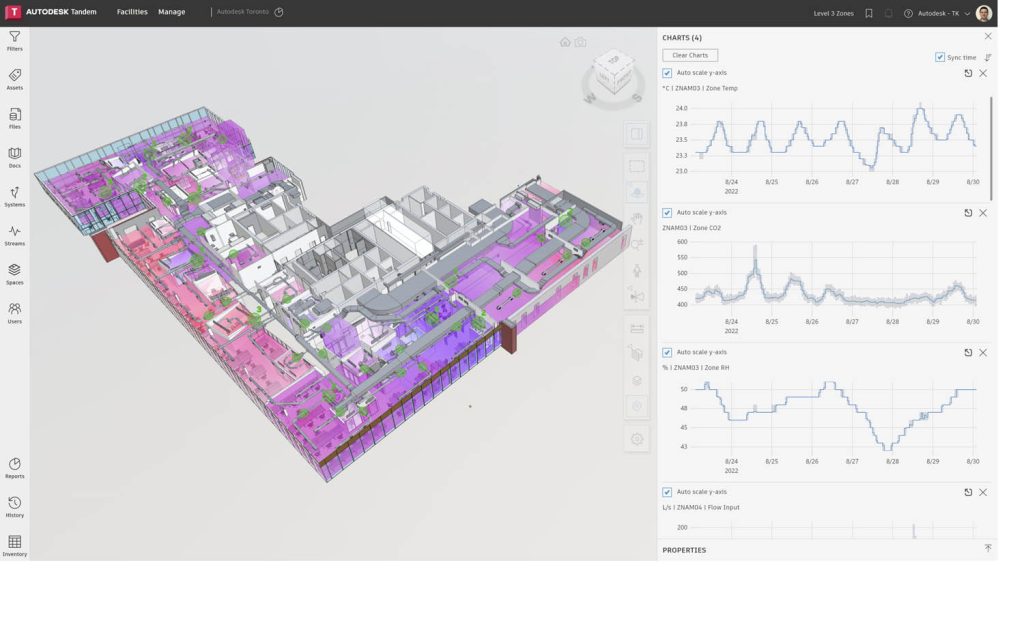1024x634 pixels.
Task: View the Streams panel
Action: 14,237
